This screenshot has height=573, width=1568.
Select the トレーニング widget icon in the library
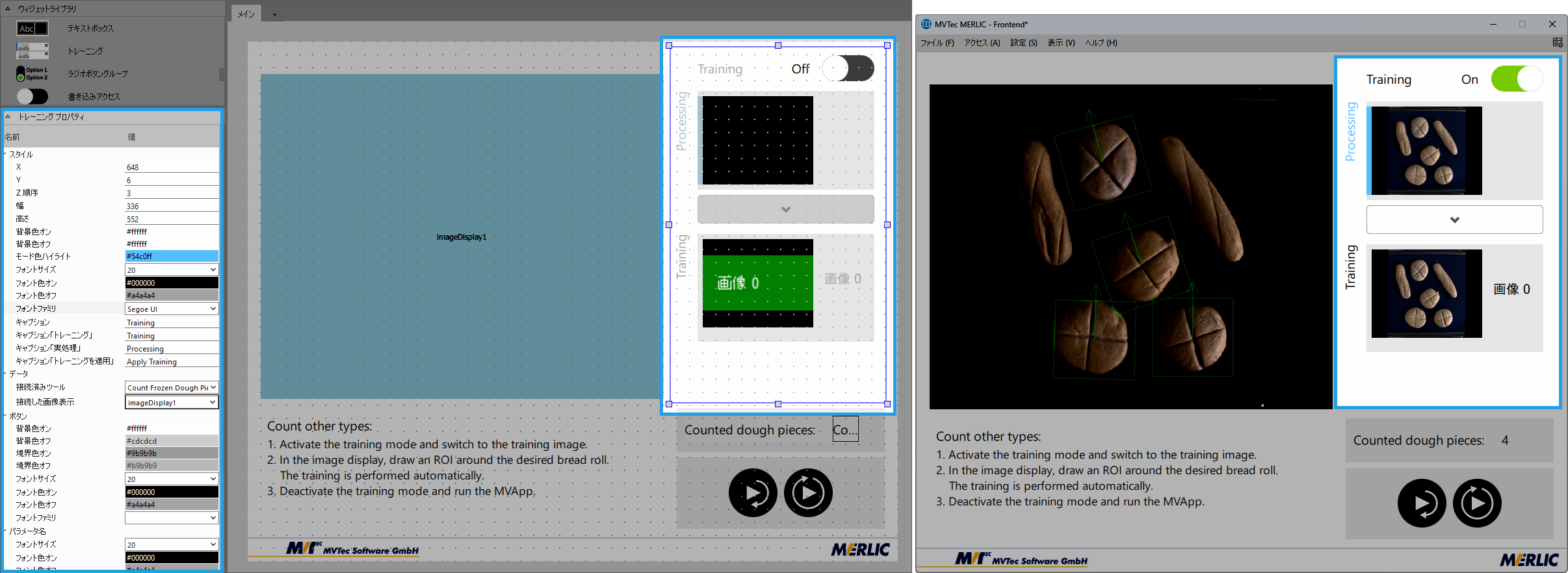tap(33, 51)
